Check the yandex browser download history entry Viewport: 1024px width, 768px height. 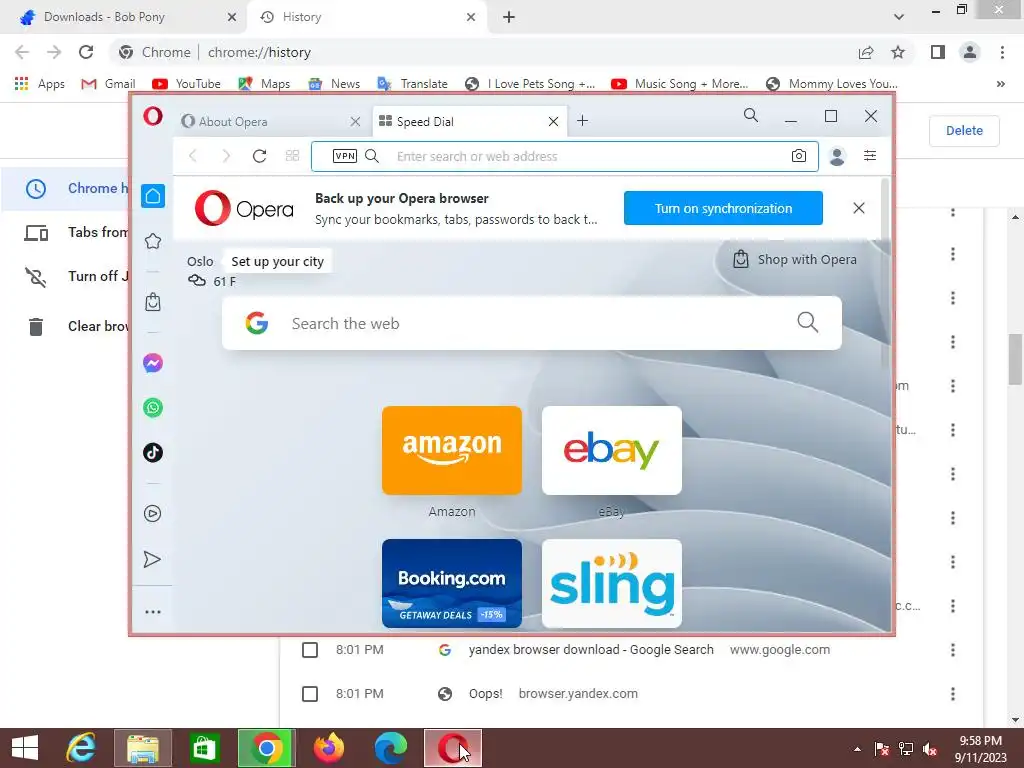pos(310,650)
